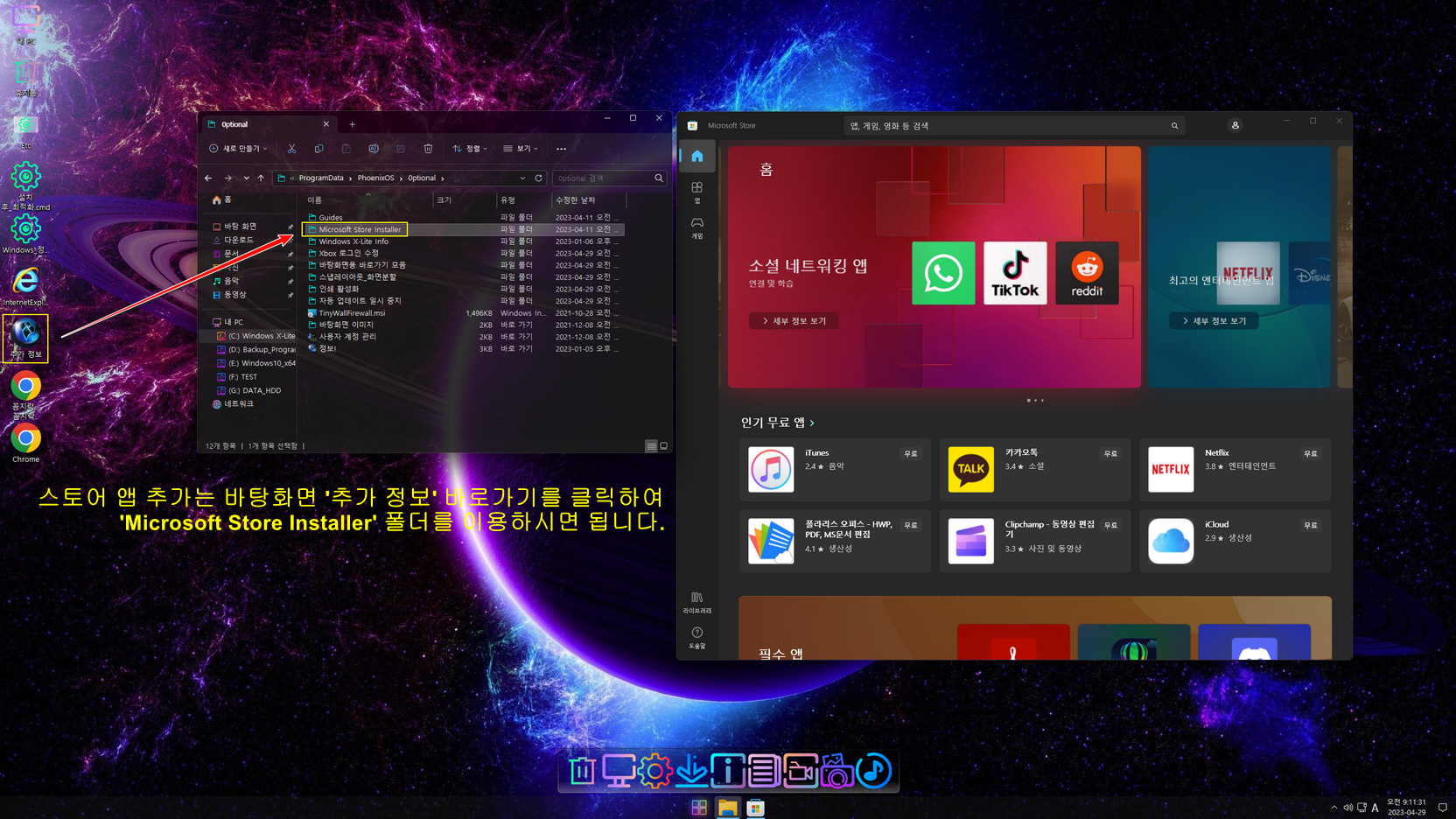Viewport: 1456px width, 819px height.
Task: Click the chevron after ProgramData in the breadcrumb
Action: pos(350,178)
